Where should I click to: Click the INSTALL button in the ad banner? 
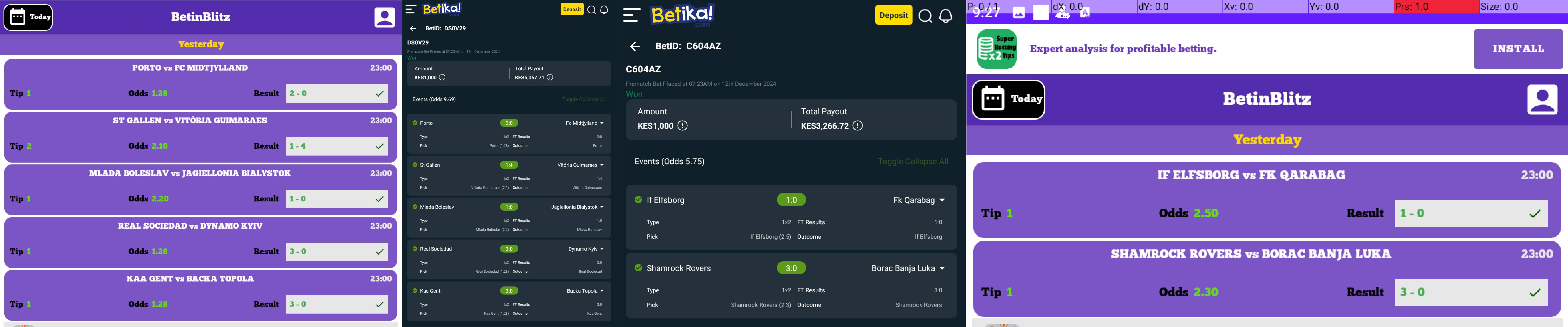tap(1518, 49)
